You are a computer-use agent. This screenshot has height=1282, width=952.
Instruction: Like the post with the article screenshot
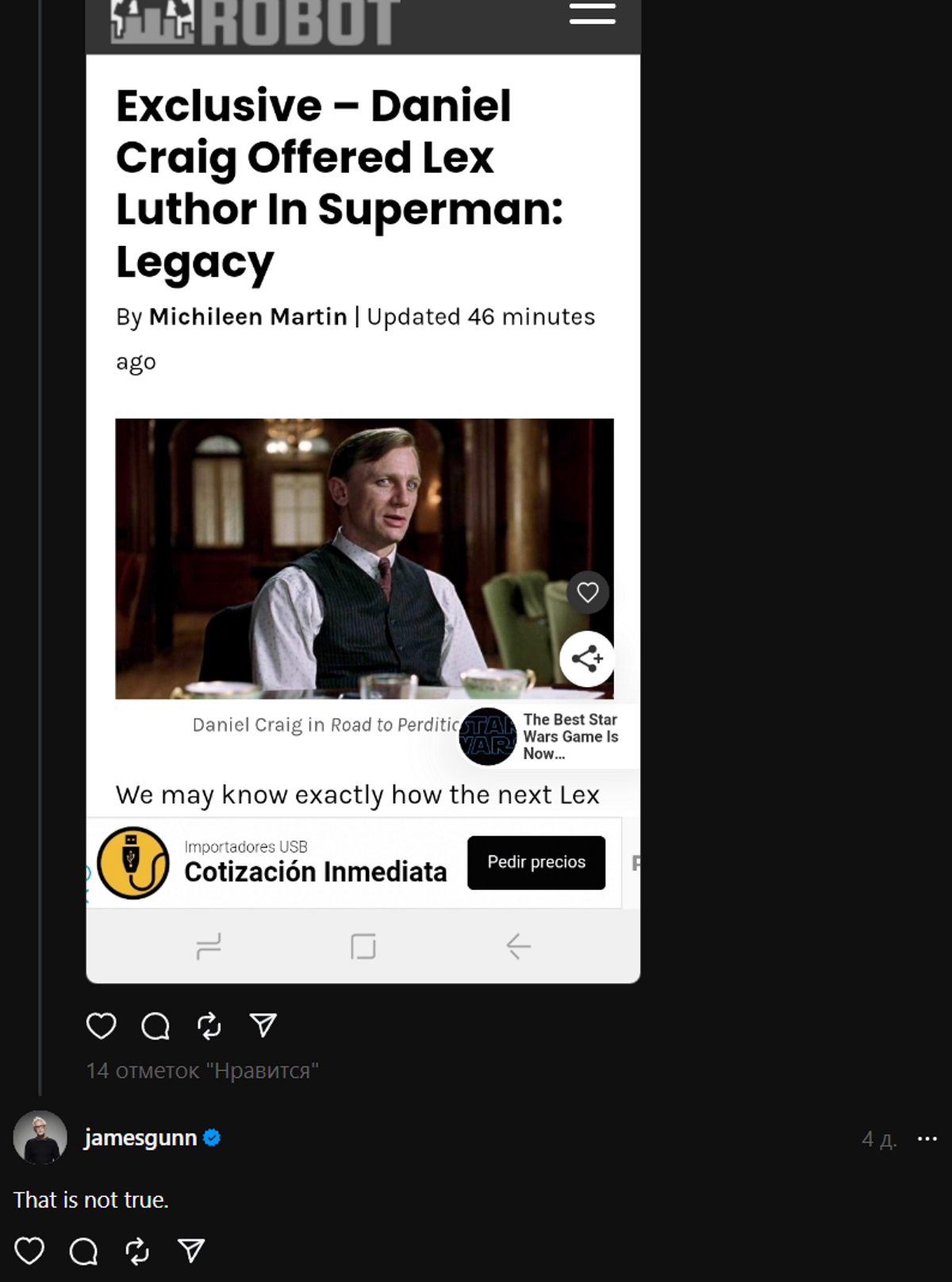click(x=101, y=1026)
